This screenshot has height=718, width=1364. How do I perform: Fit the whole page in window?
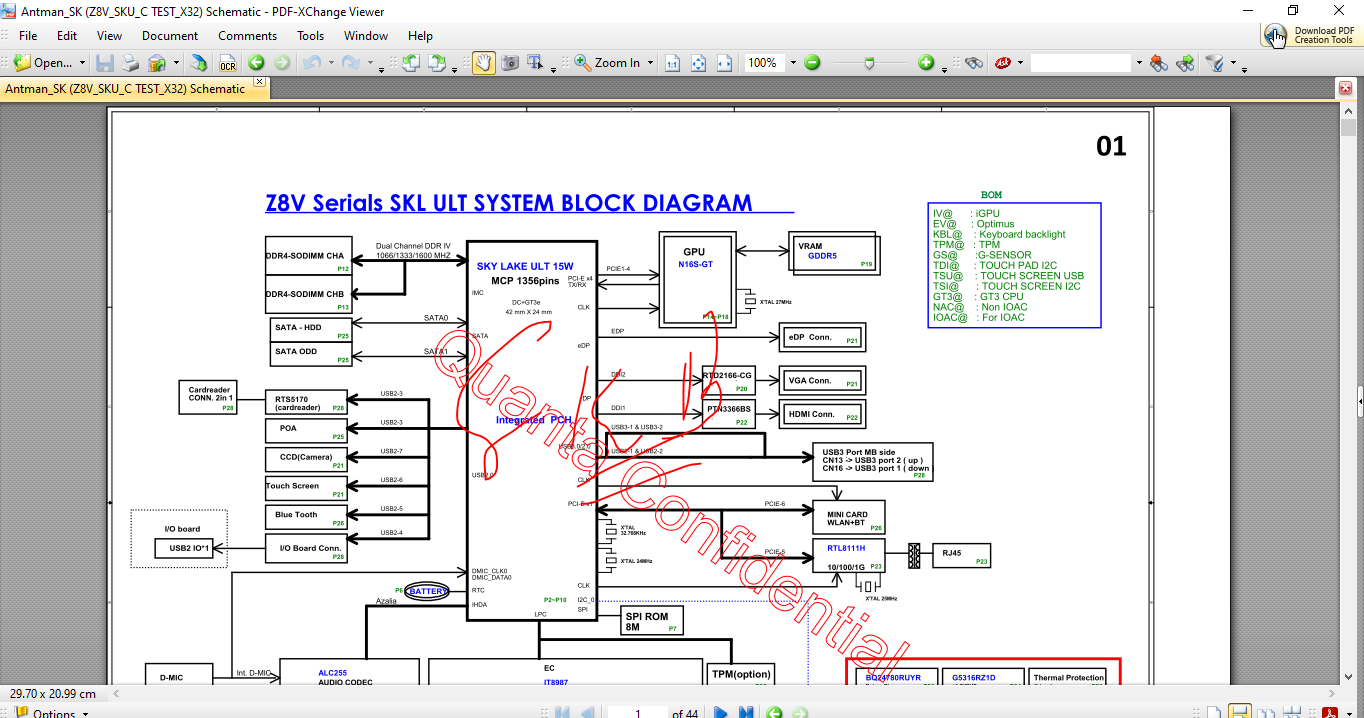tap(698, 63)
